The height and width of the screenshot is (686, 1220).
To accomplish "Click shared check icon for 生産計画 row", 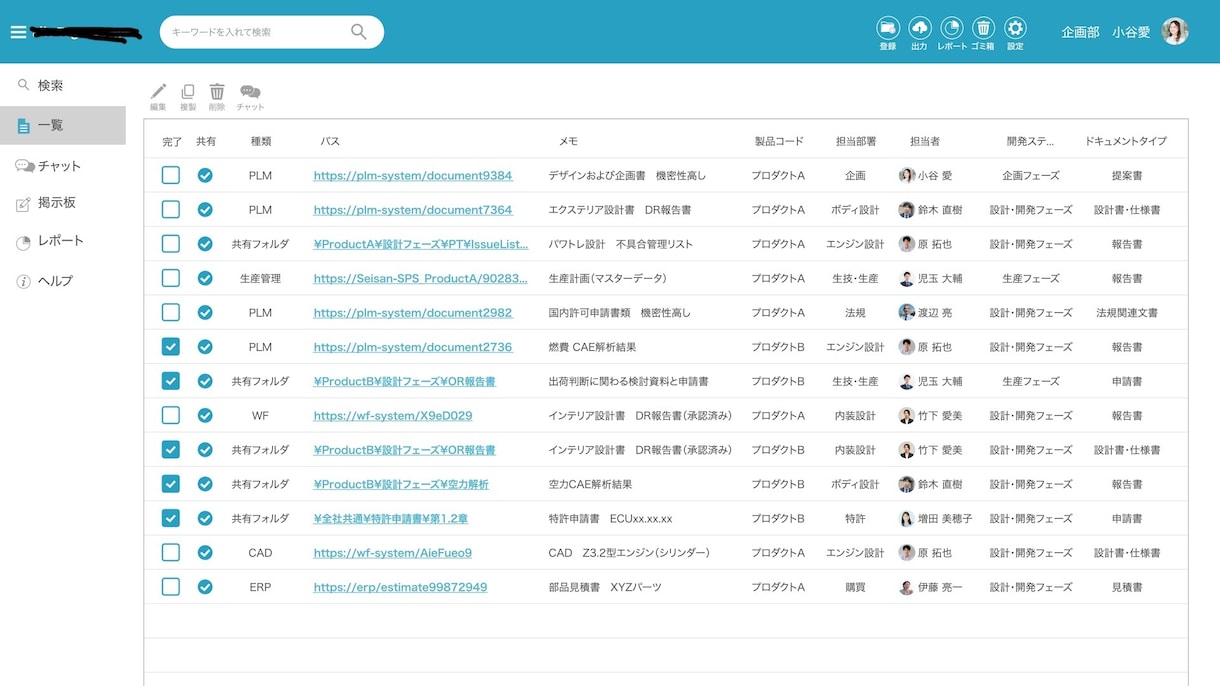I will [205, 278].
